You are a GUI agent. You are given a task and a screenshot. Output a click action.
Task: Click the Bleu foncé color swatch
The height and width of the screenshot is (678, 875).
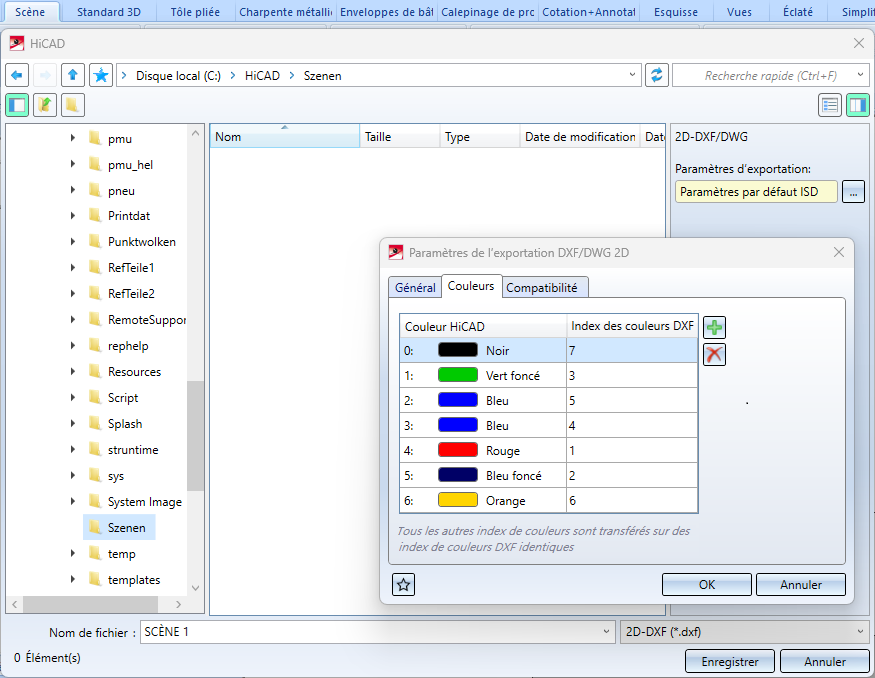coord(458,475)
